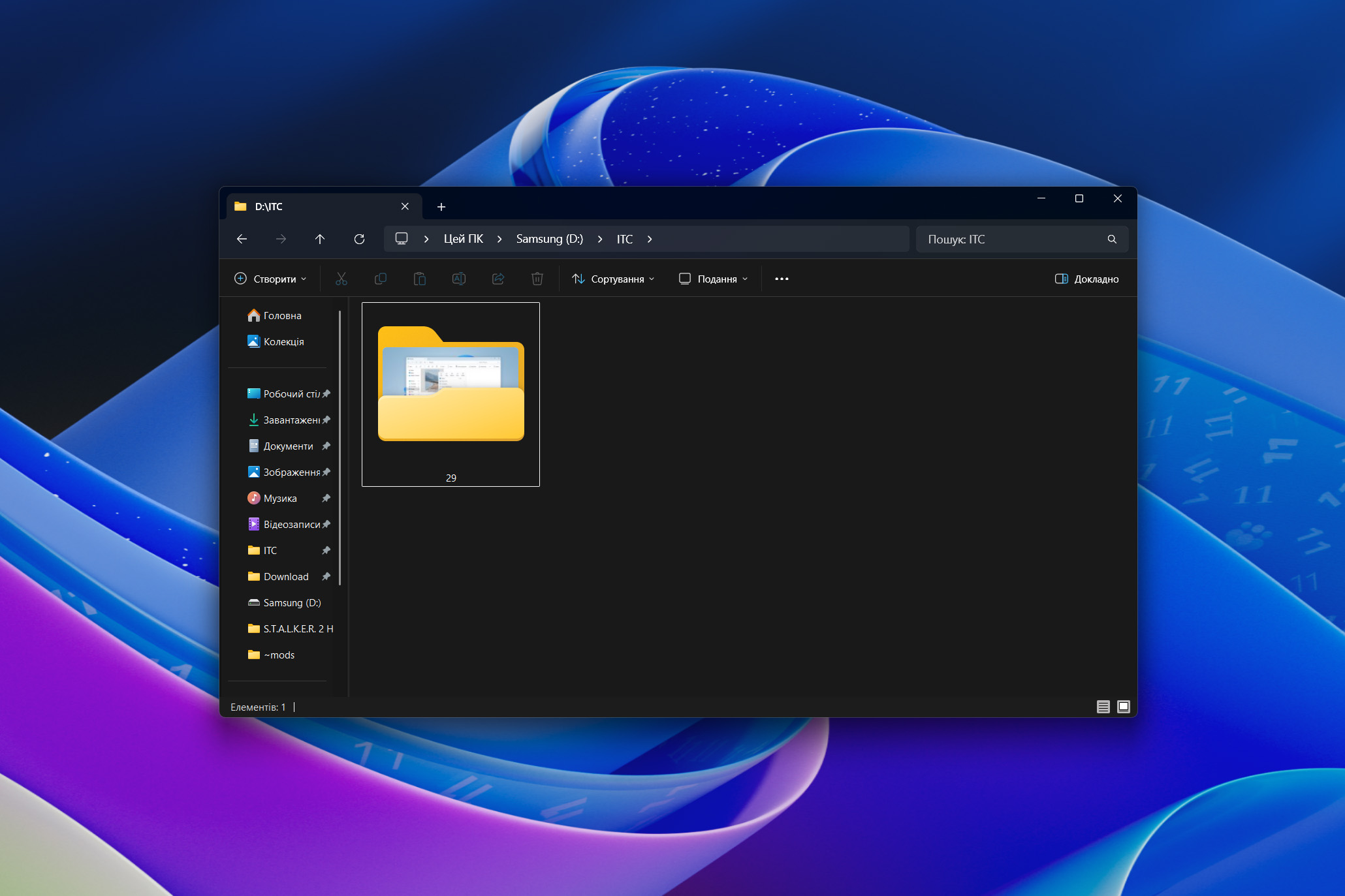The height and width of the screenshot is (896, 1345).
Task: Open the Створити dropdown menu
Action: 270,279
